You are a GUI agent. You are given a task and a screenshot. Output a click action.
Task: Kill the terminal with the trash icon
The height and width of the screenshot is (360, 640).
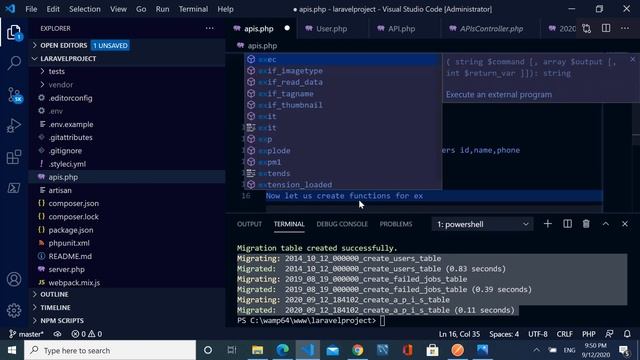pos(586,224)
